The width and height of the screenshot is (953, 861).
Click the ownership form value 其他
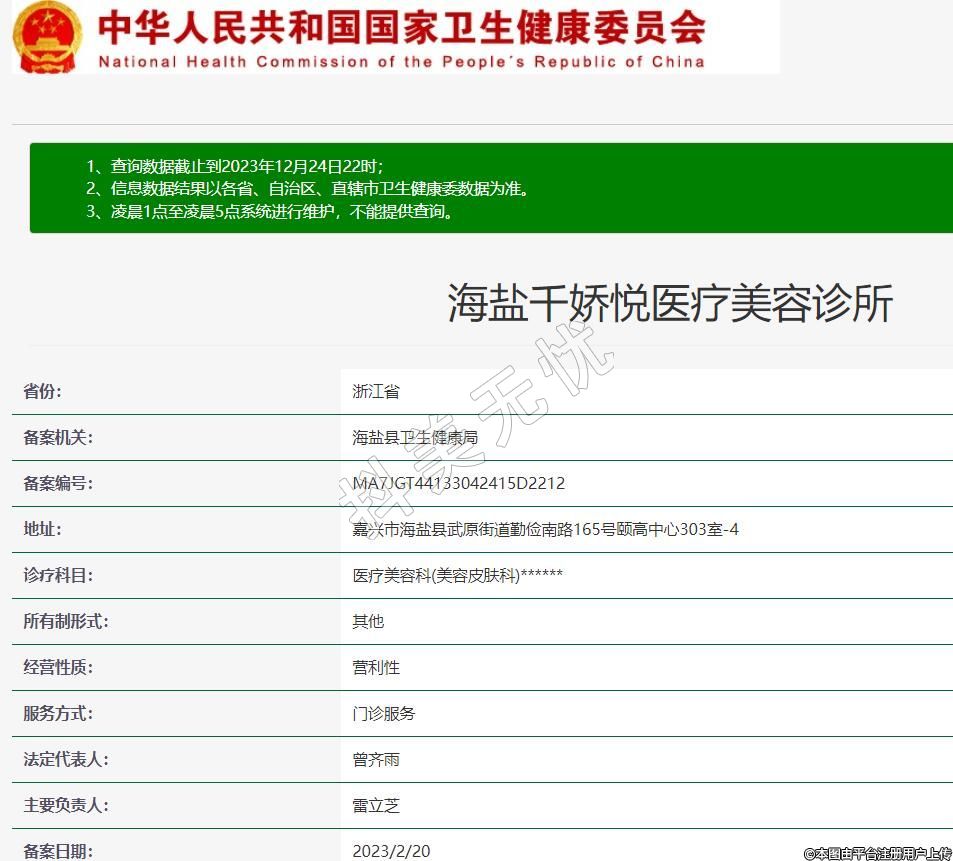click(x=368, y=622)
